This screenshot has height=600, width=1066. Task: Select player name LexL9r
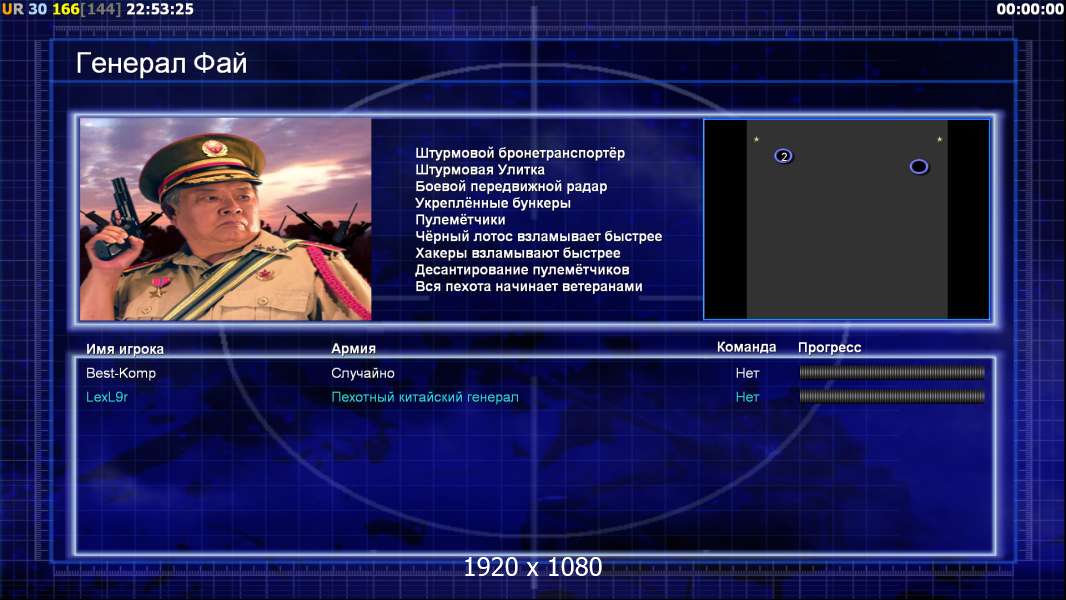click(107, 397)
